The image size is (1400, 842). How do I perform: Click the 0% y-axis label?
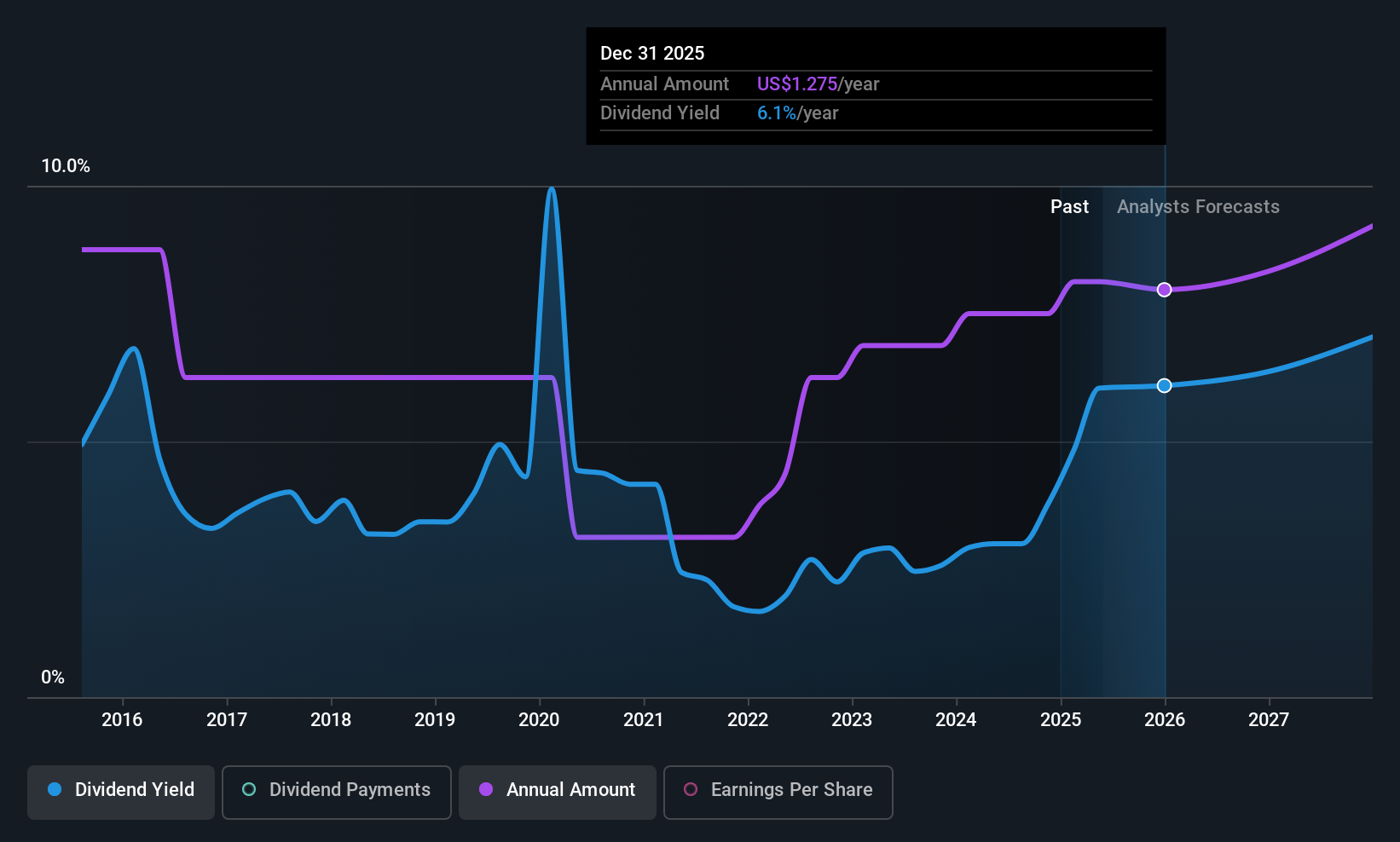[53, 678]
